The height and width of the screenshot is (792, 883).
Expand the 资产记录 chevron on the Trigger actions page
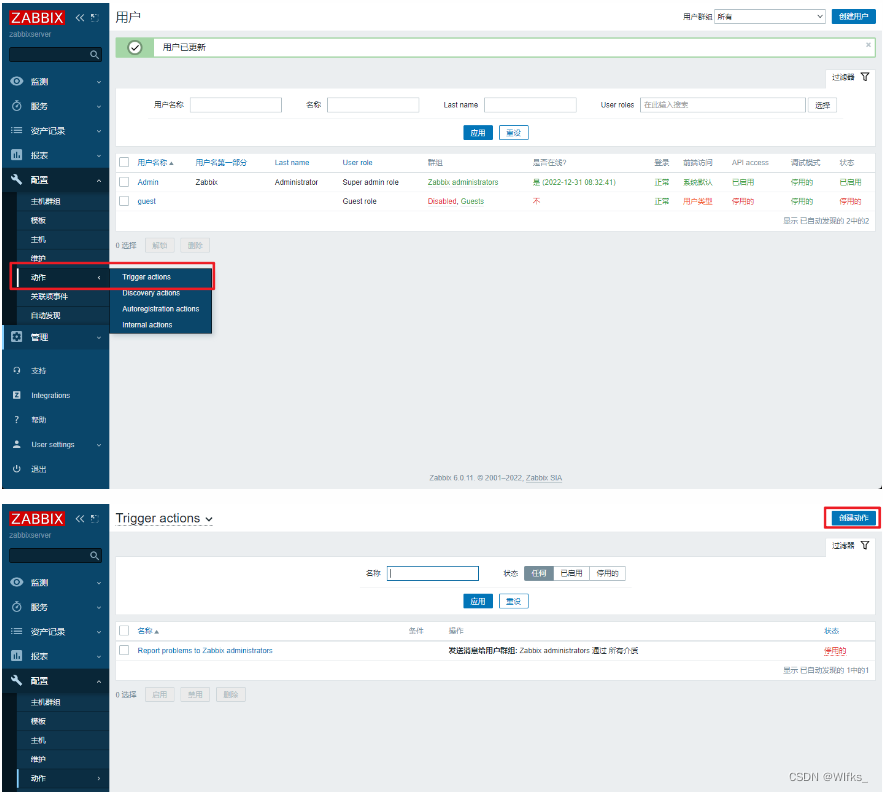(99, 631)
